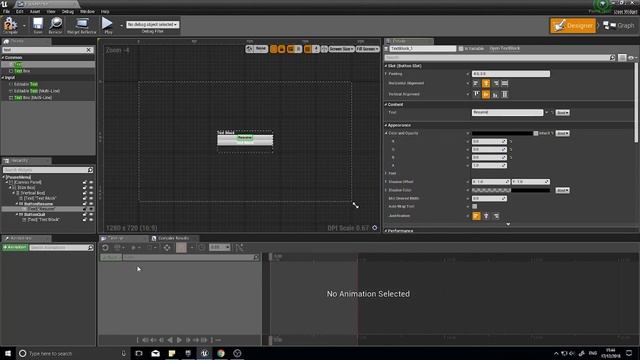Toggle lock on Vertical Box row
This screenshot has width=640, height=360.
(x=85, y=193)
